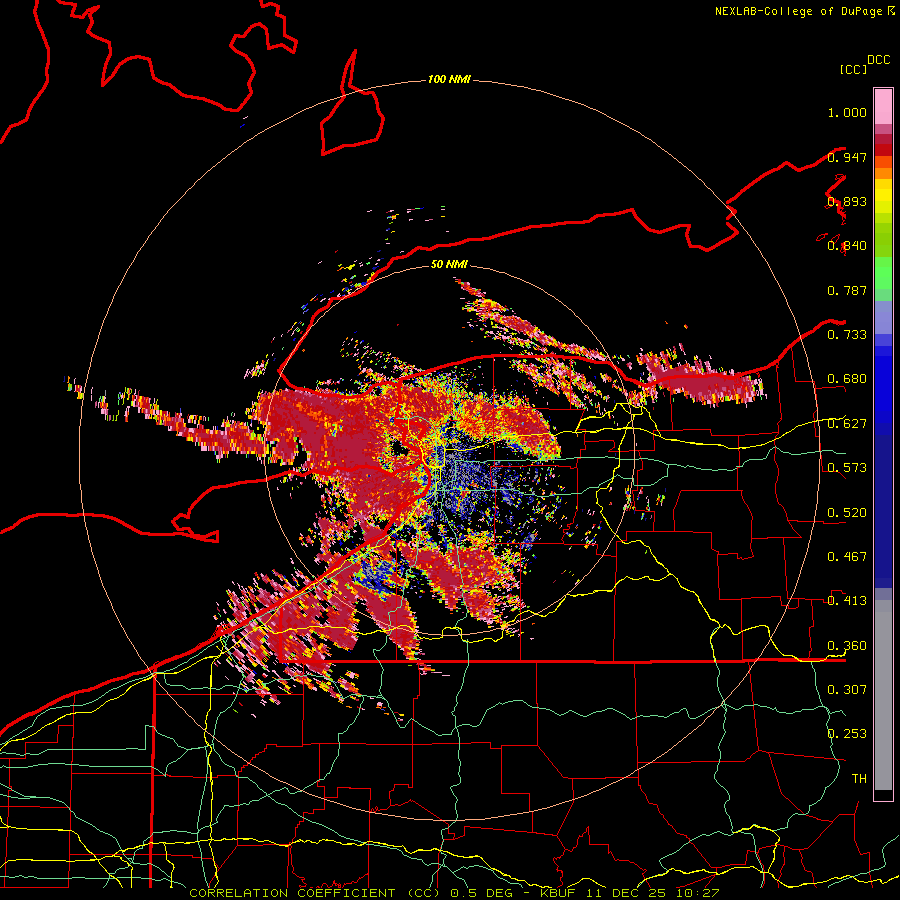Click the 0.947 color scale label
This screenshot has width=900, height=900.
click(x=847, y=157)
